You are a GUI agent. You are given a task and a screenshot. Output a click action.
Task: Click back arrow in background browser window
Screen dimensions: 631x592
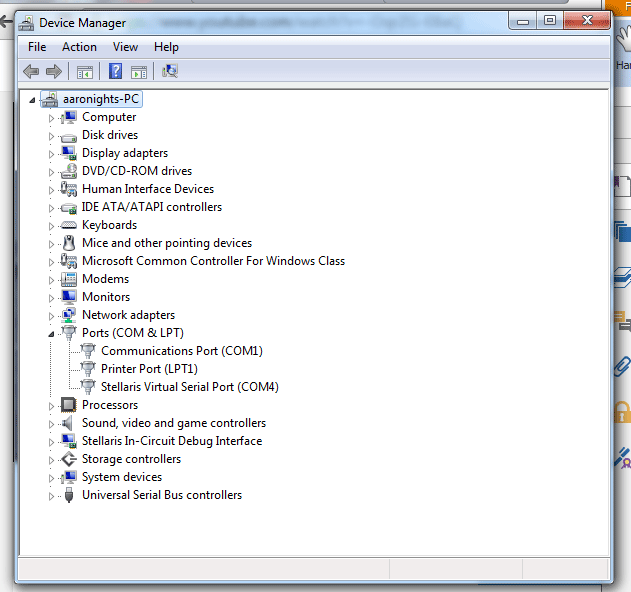pos(6,22)
